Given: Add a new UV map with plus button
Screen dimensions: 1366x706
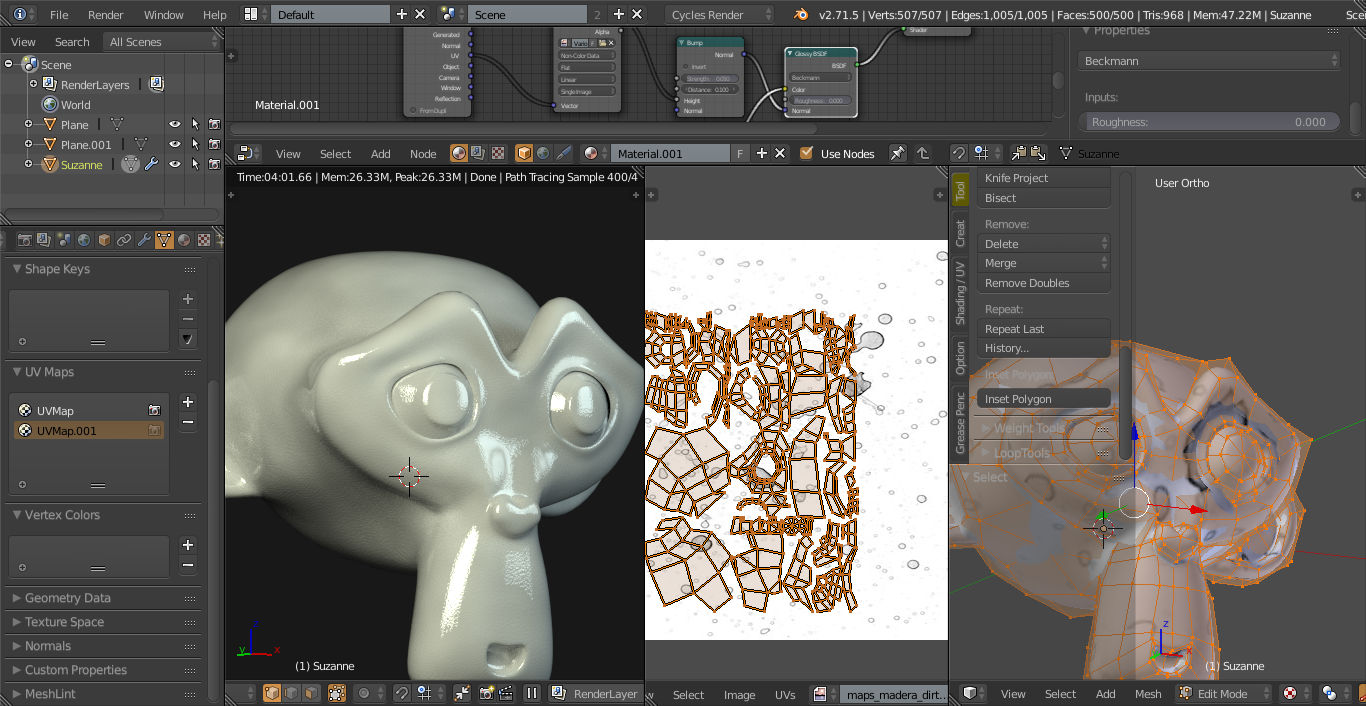Looking at the screenshot, I should (x=187, y=402).
